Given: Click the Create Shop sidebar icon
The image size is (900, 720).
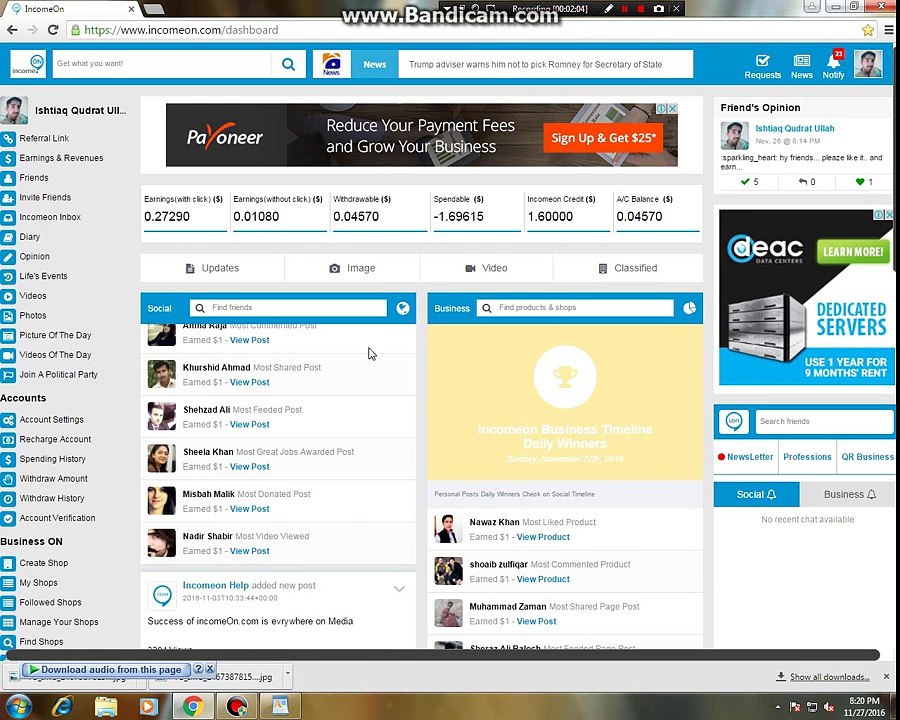Looking at the screenshot, I should pyautogui.click(x=8, y=563).
